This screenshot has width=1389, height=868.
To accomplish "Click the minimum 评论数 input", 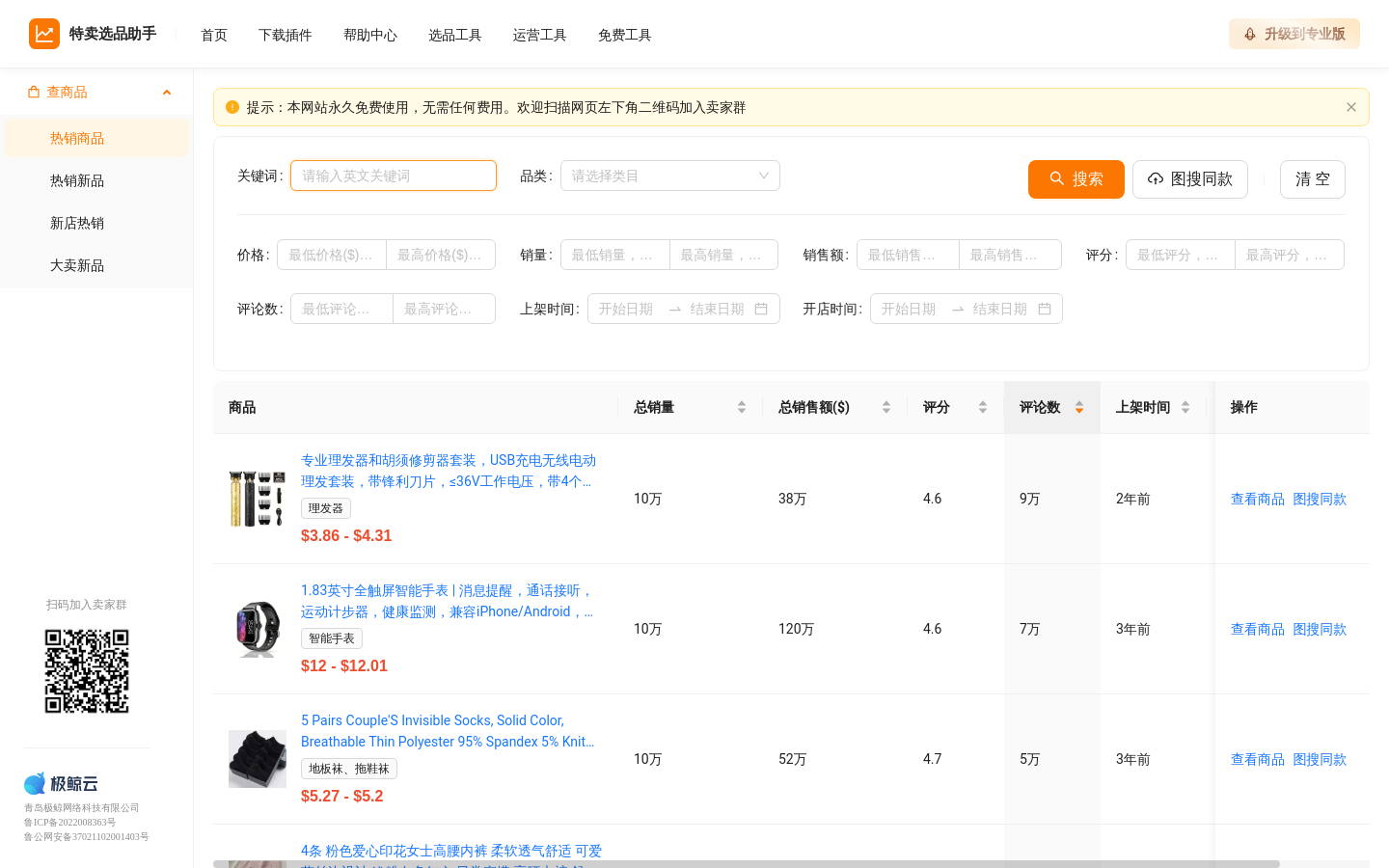I will pyautogui.click(x=341, y=309).
